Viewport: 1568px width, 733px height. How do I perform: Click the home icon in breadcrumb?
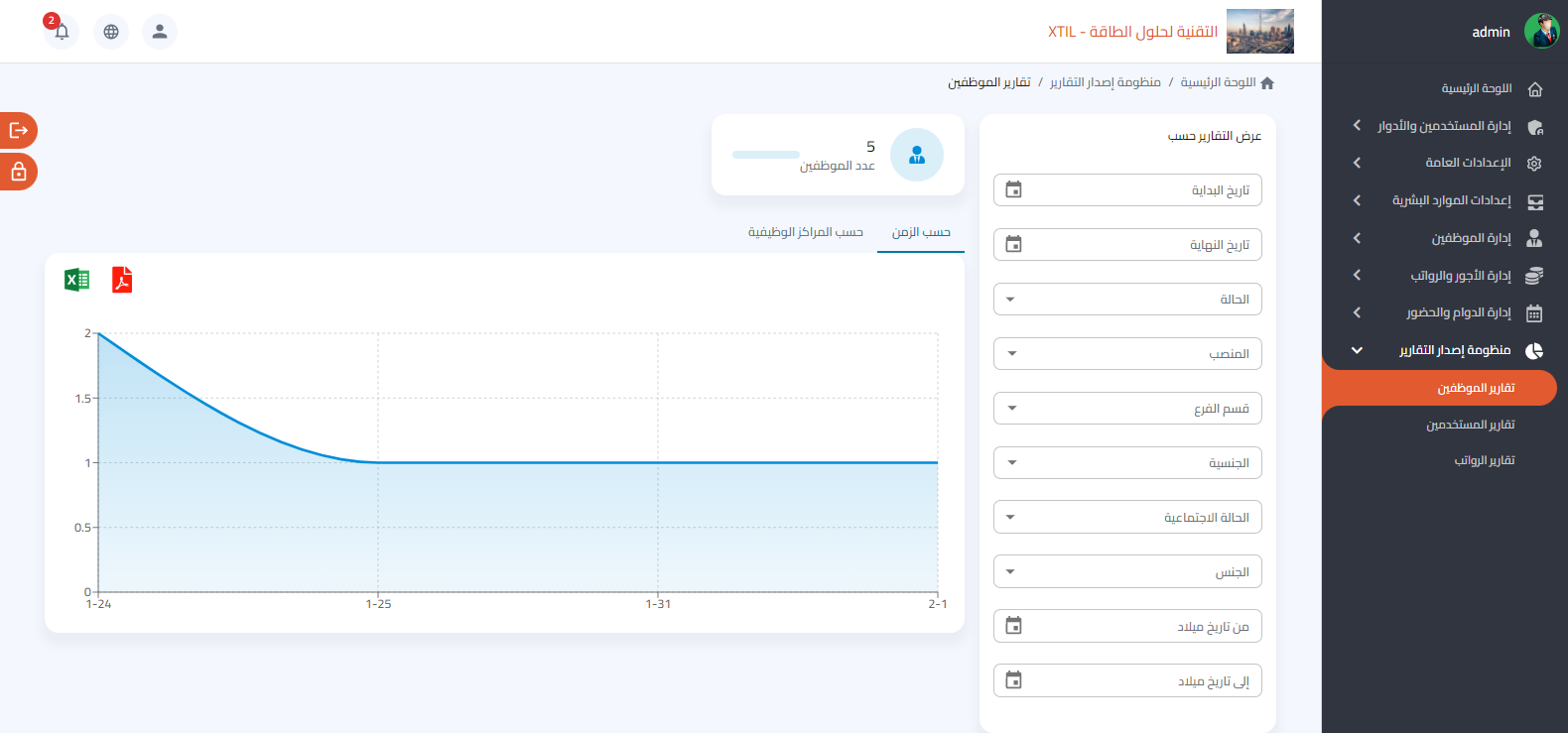1267,83
